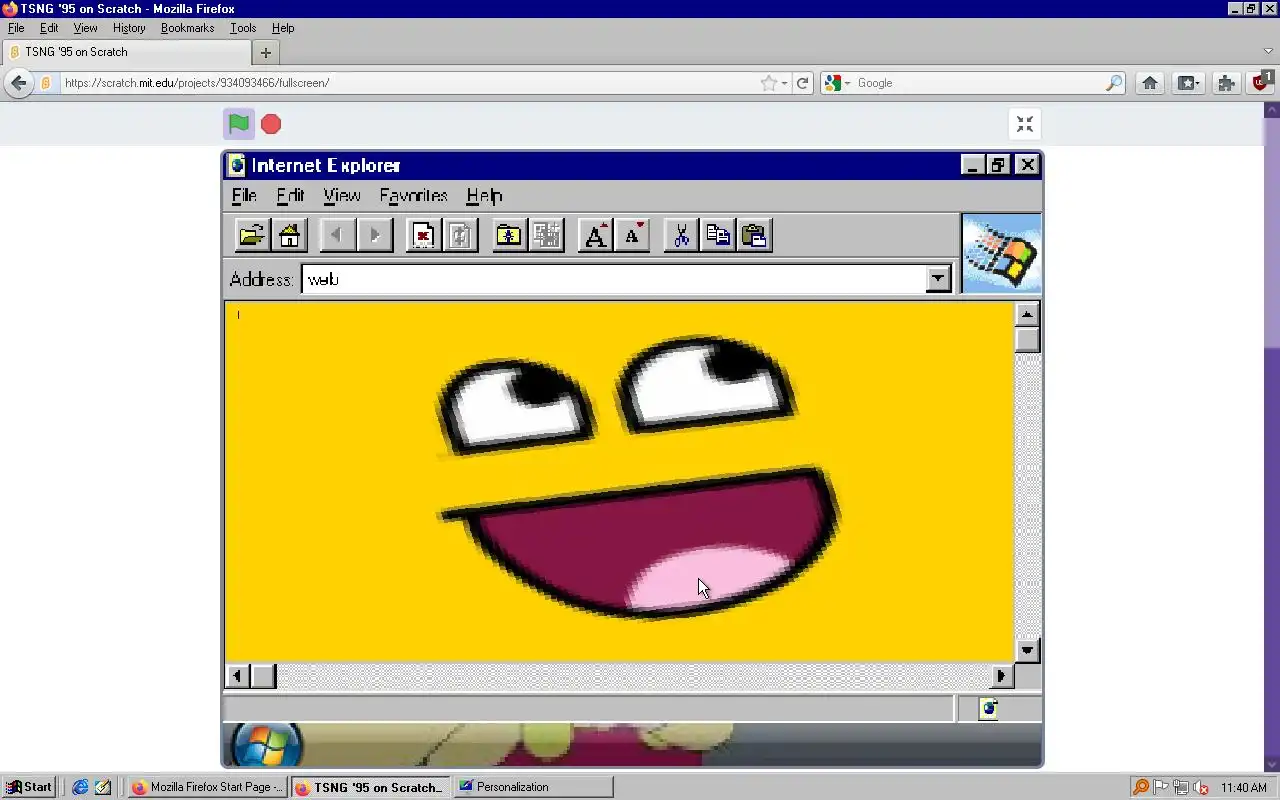Click the 11:40 AM clock

click(1244, 787)
